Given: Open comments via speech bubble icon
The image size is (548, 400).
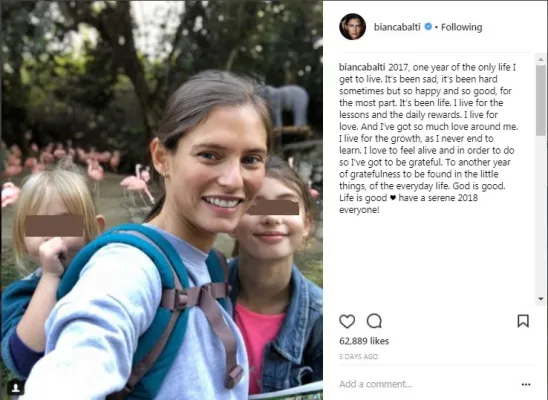Looking at the screenshot, I should (x=374, y=321).
